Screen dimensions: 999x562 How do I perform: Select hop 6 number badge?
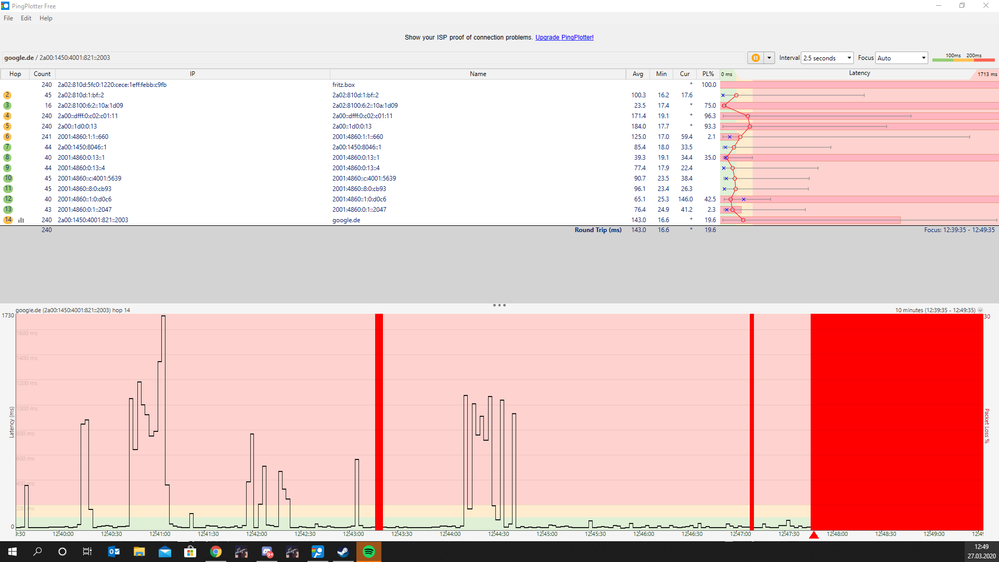pyautogui.click(x=8, y=137)
